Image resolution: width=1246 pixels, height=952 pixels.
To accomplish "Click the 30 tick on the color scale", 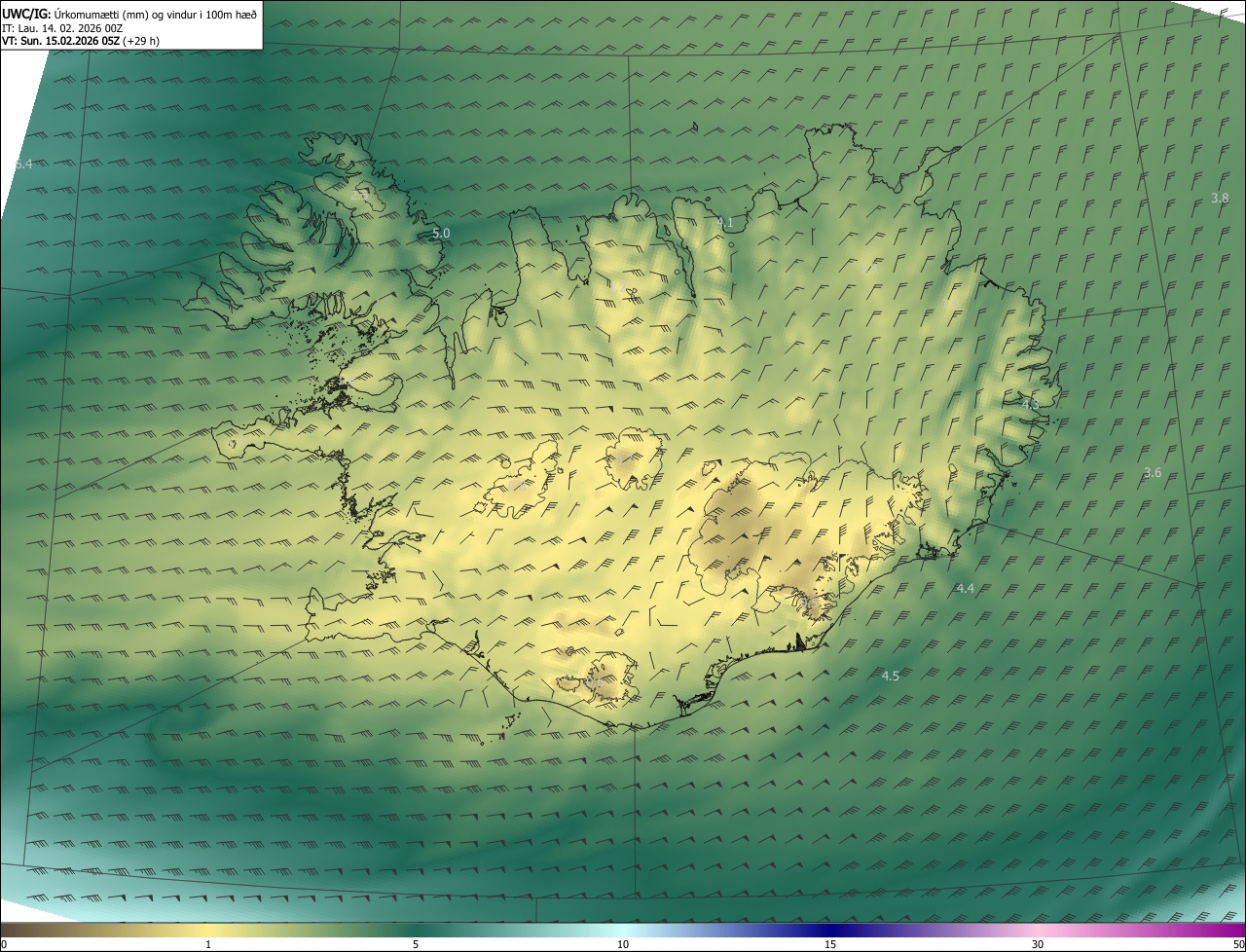I will (x=1038, y=944).
